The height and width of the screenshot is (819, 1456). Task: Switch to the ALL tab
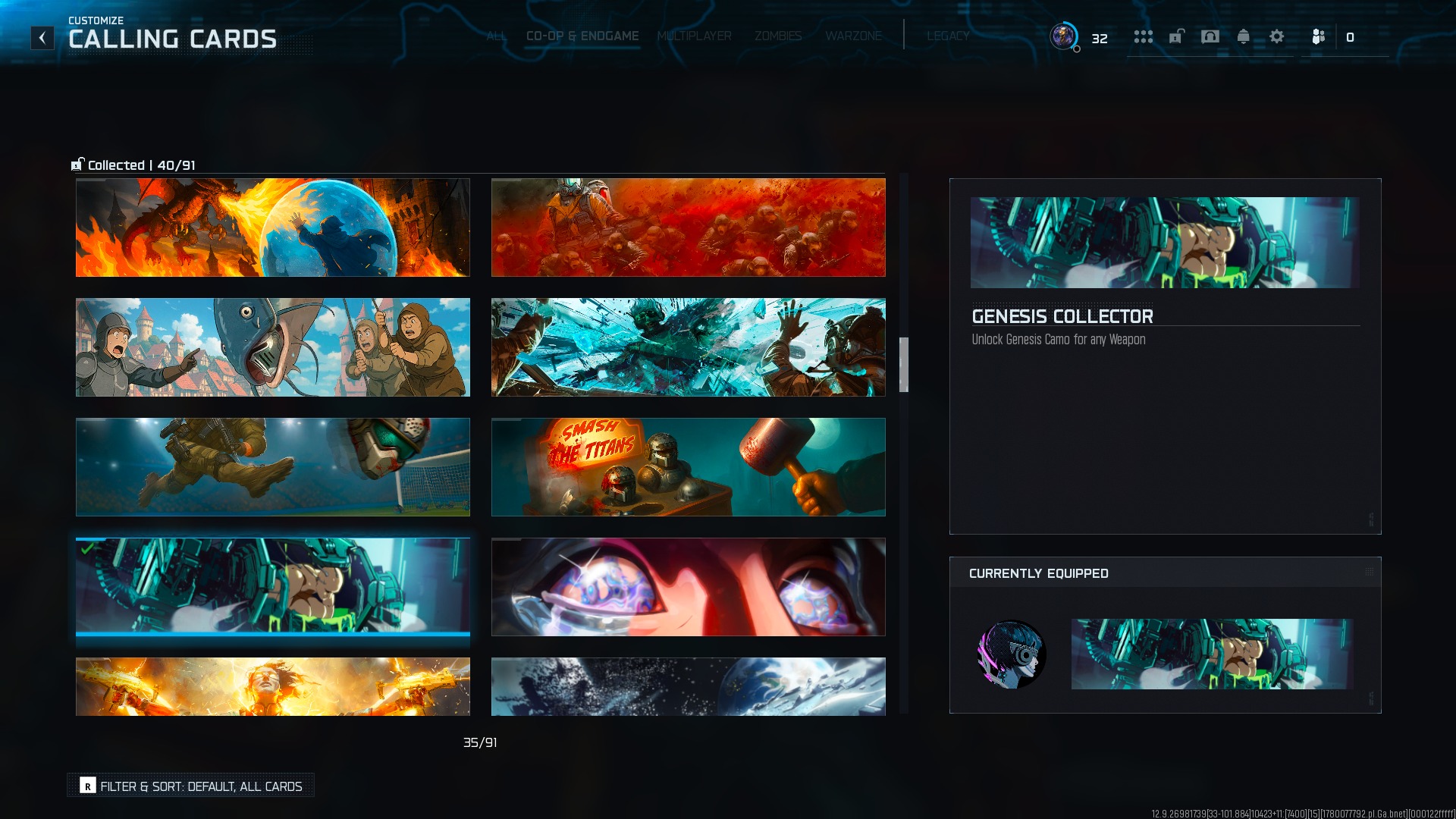[497, 36]
